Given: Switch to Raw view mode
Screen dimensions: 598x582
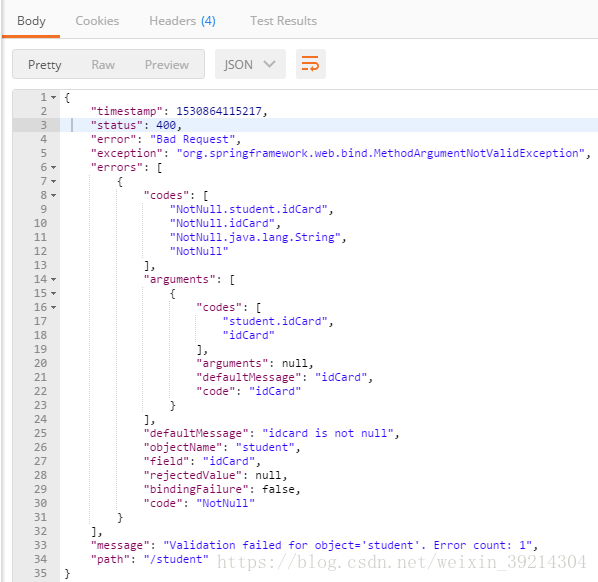Looking at the screenshot, I should coord(103,64).
